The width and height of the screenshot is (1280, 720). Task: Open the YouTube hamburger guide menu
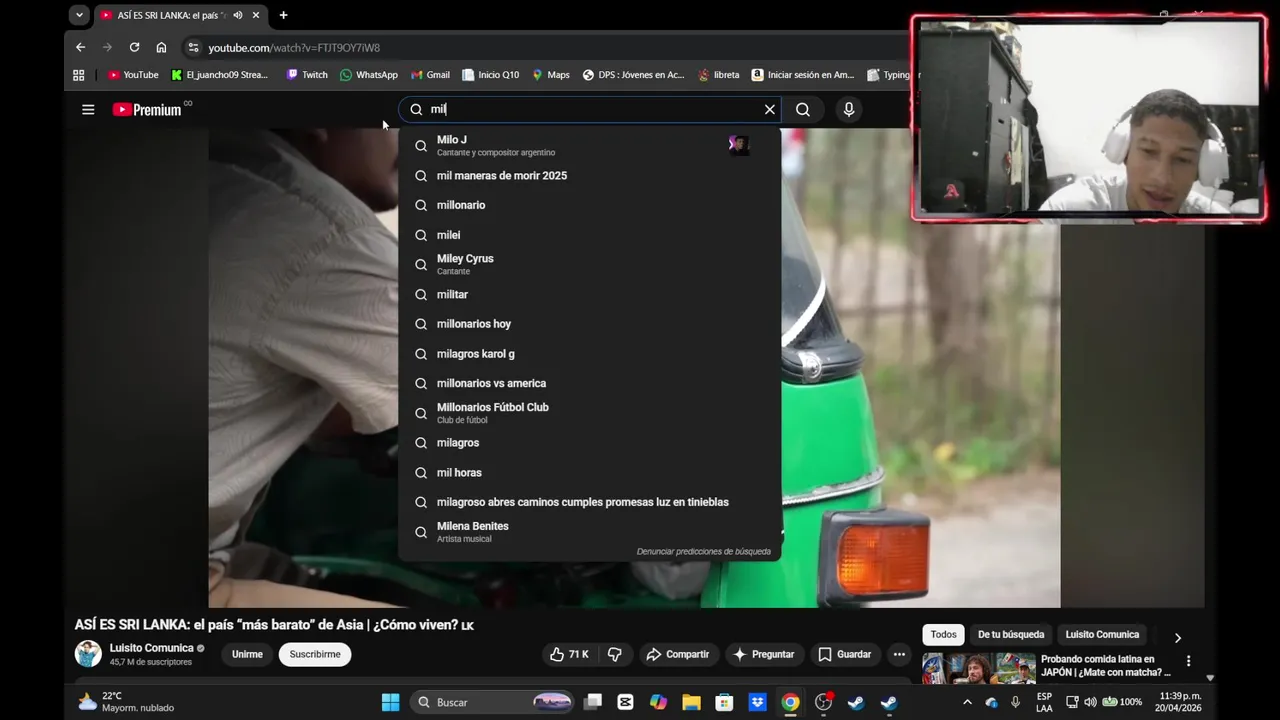point(88,110)
